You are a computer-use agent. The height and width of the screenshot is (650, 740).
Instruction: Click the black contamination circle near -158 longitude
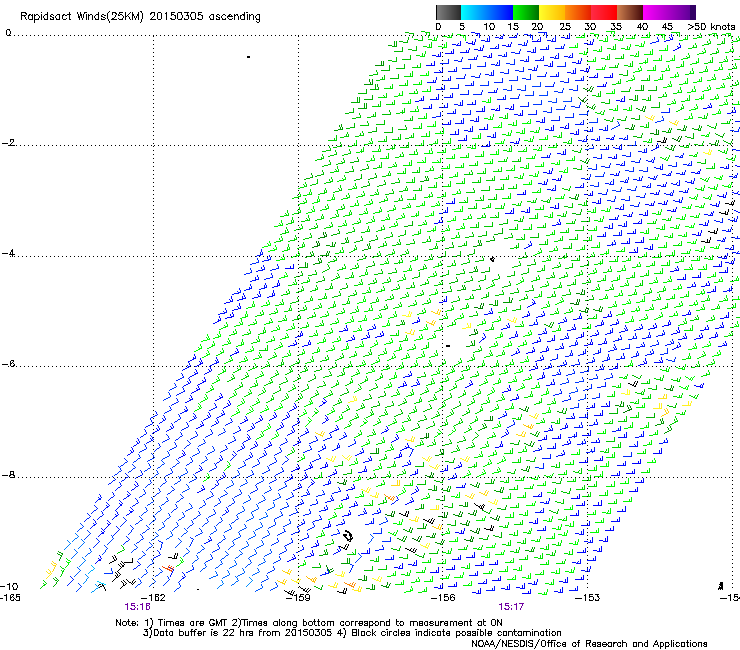(x=348, y=536)
